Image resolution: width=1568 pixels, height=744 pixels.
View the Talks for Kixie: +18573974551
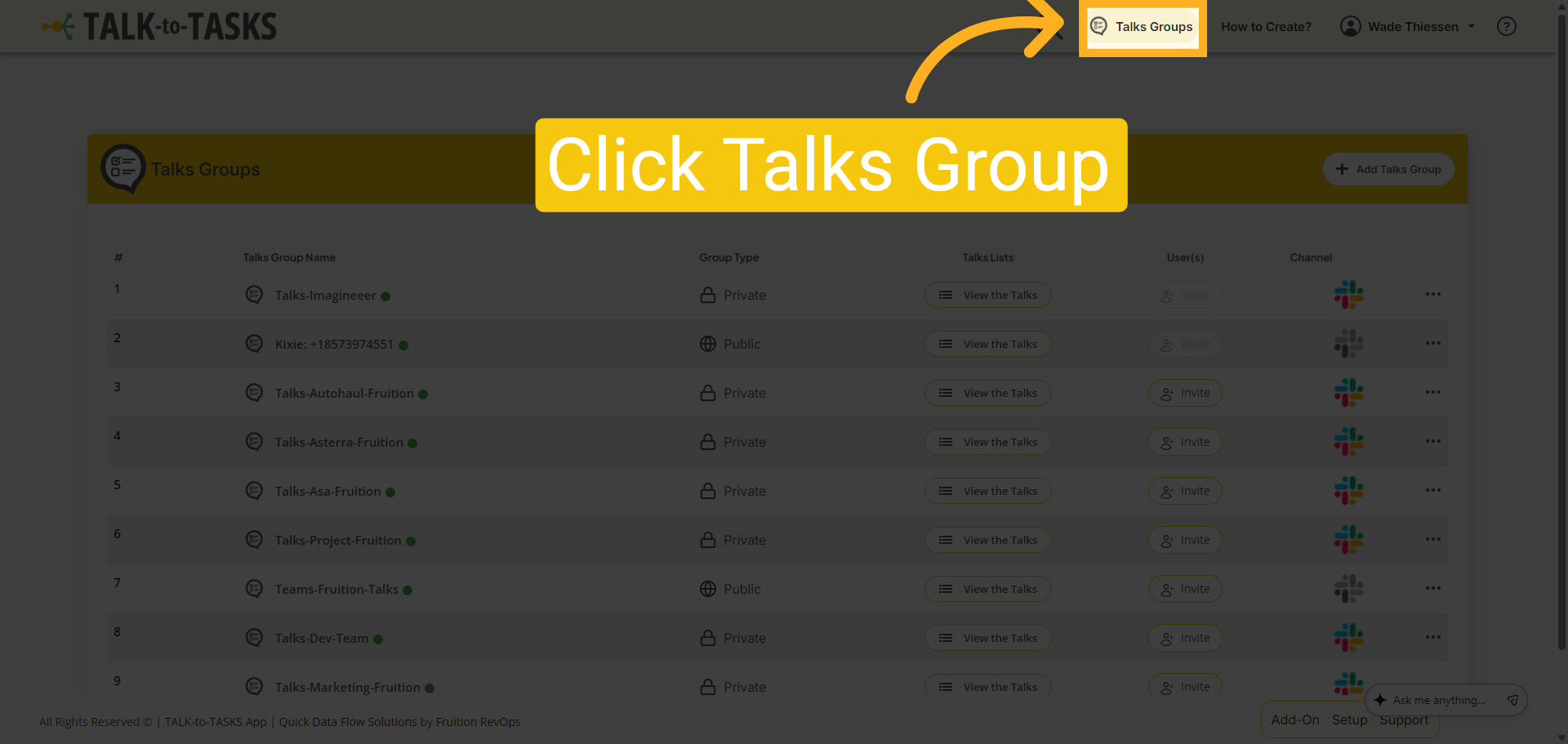(987, 344)
